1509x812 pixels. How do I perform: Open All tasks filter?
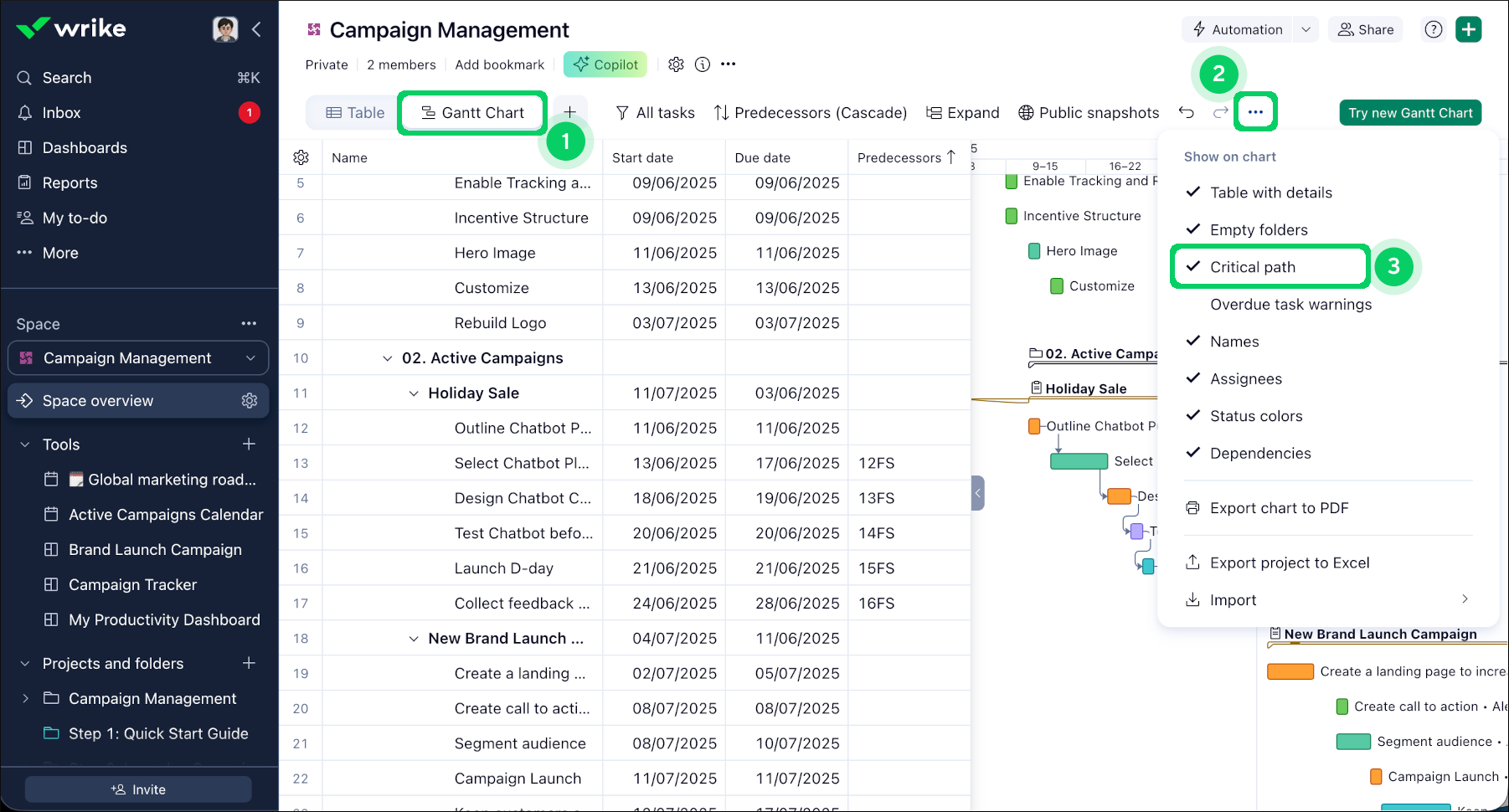pyautogui.click(x=655, y=113)
